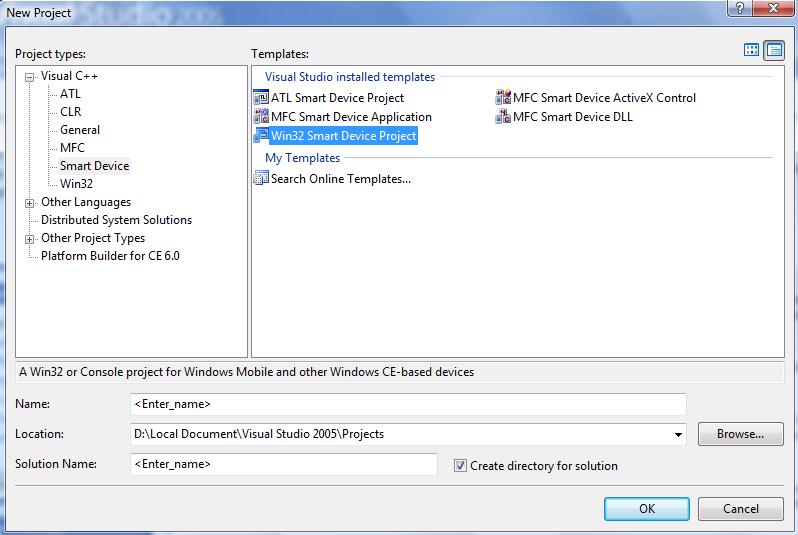Screen dimensions: 798x535
Task: Collapse the Visual C++ tree node
Action: (30, 77)
